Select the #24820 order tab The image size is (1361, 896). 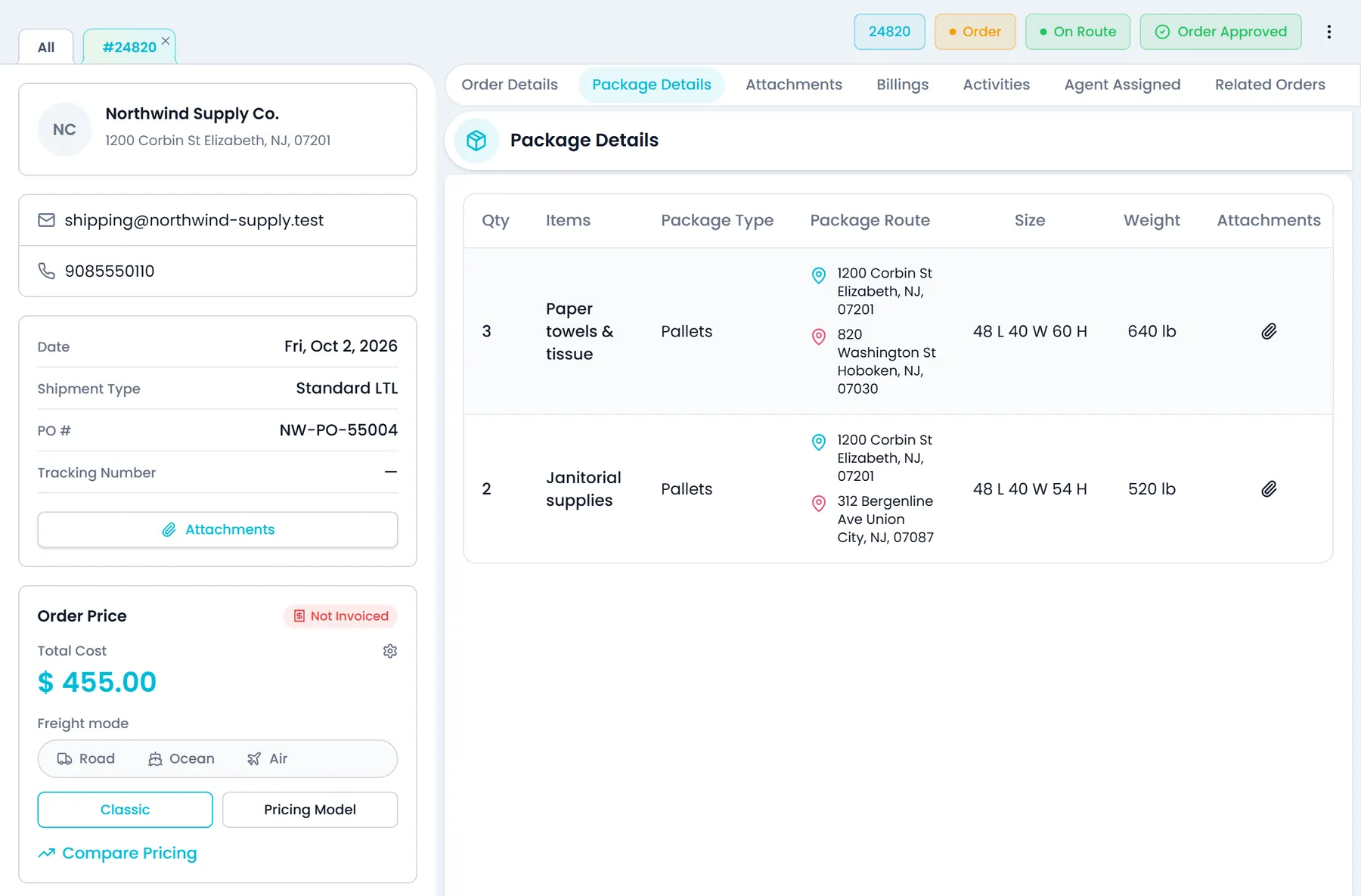(129, 47)
